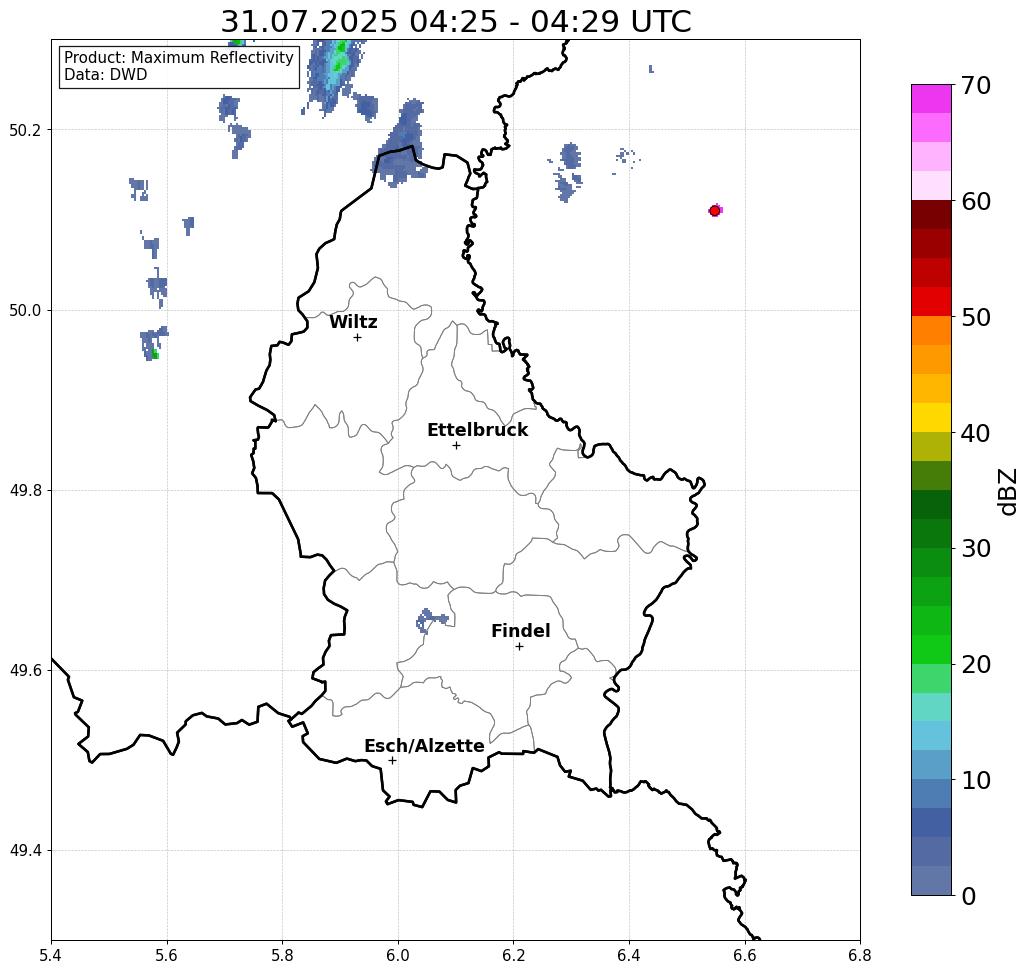Click the red high-reflectivity dot

(x=715, y=211)
